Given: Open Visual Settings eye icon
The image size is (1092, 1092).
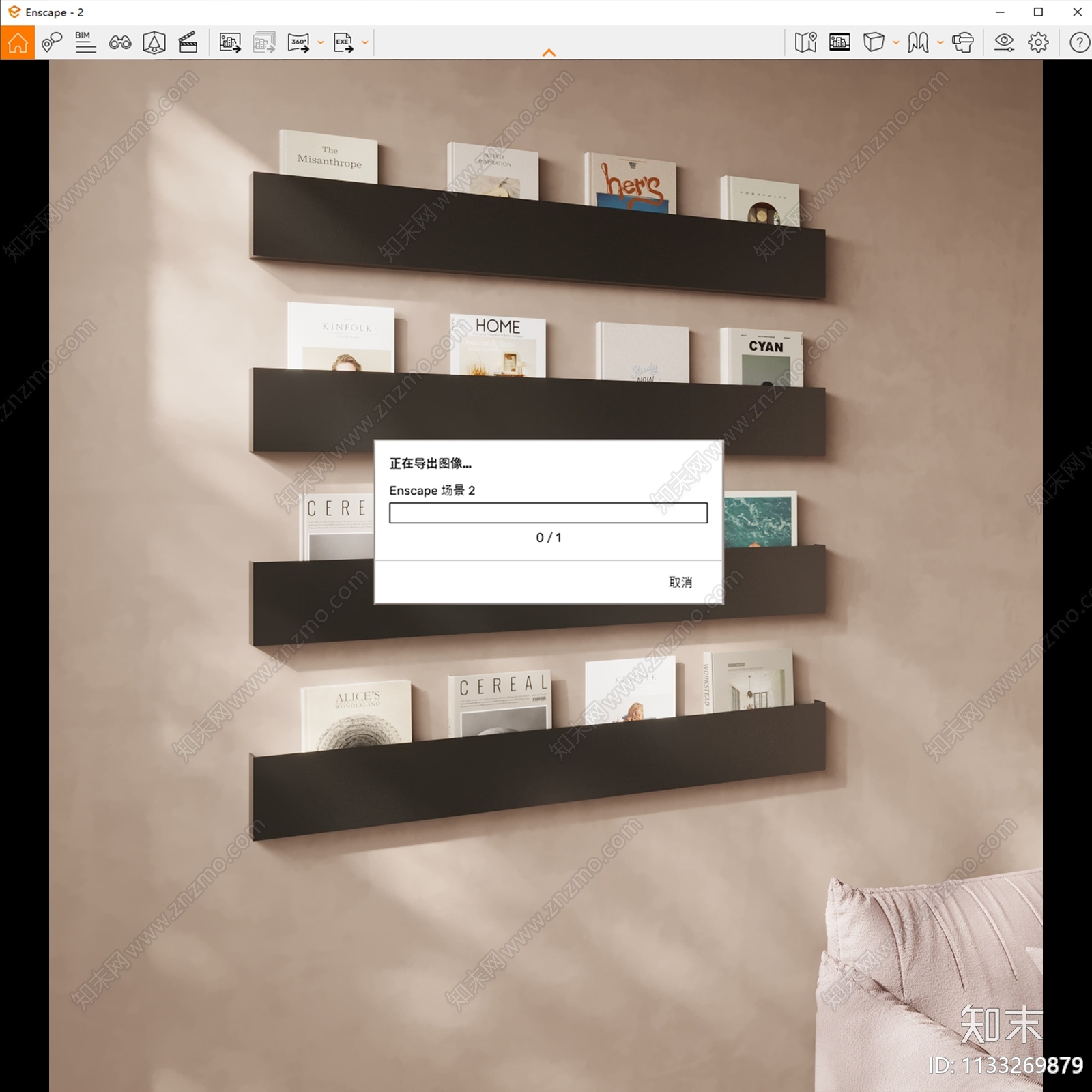Looking at the screenshot, I should [x=1004, y=42].
